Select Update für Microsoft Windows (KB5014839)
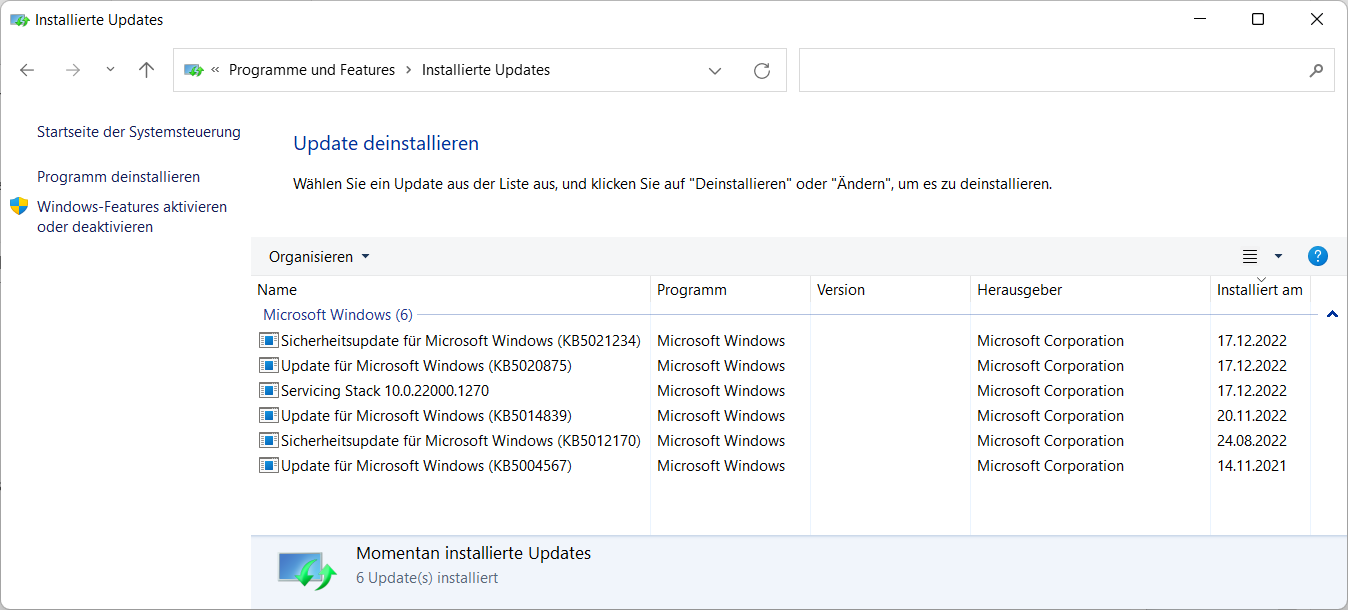Image resolution: width=1348 pixels, height=610 pixels. (x=426, y=416)
